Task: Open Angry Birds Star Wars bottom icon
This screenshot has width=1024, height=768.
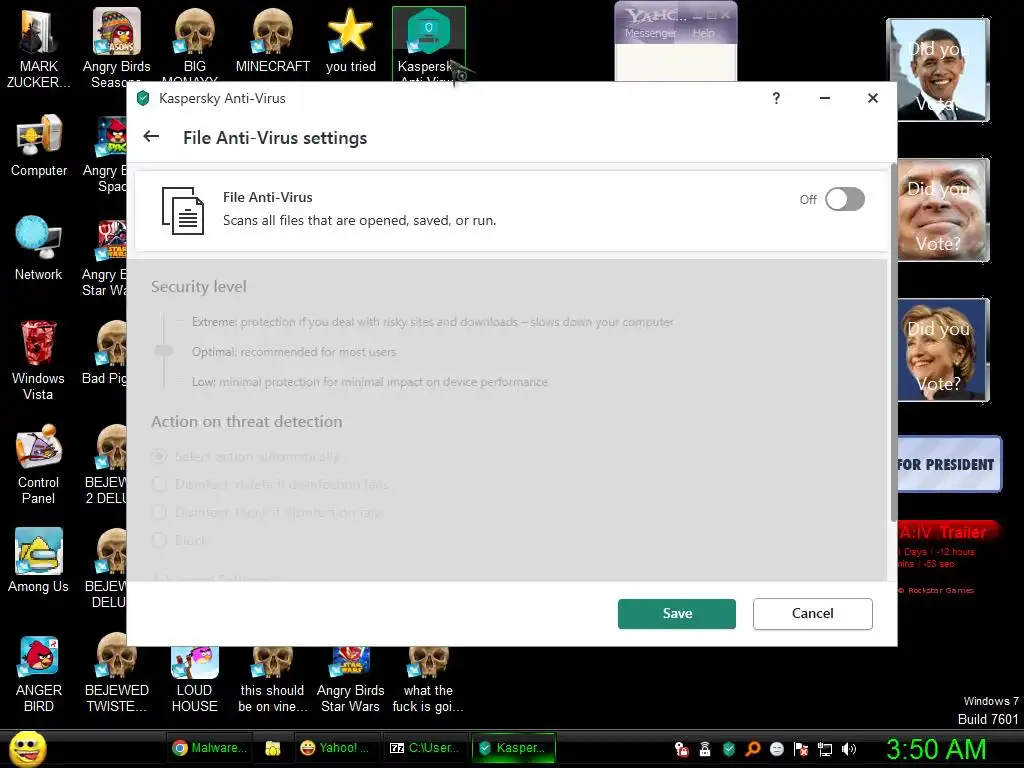Action: click(351, 679)
